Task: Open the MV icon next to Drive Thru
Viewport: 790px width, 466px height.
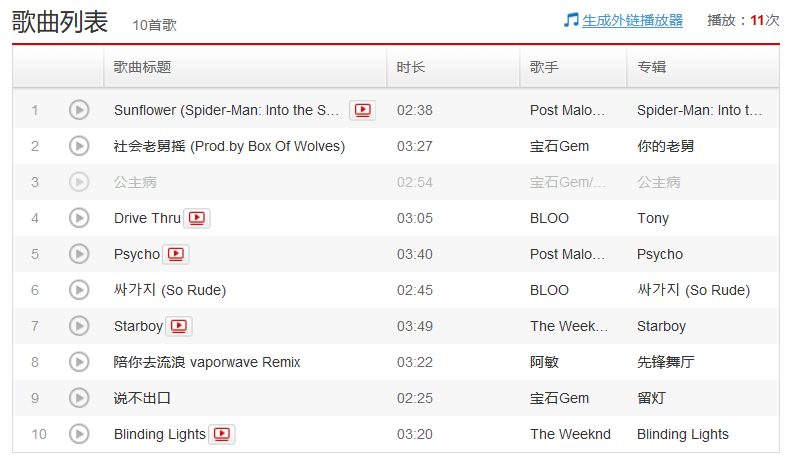Action: click(197, 218)
